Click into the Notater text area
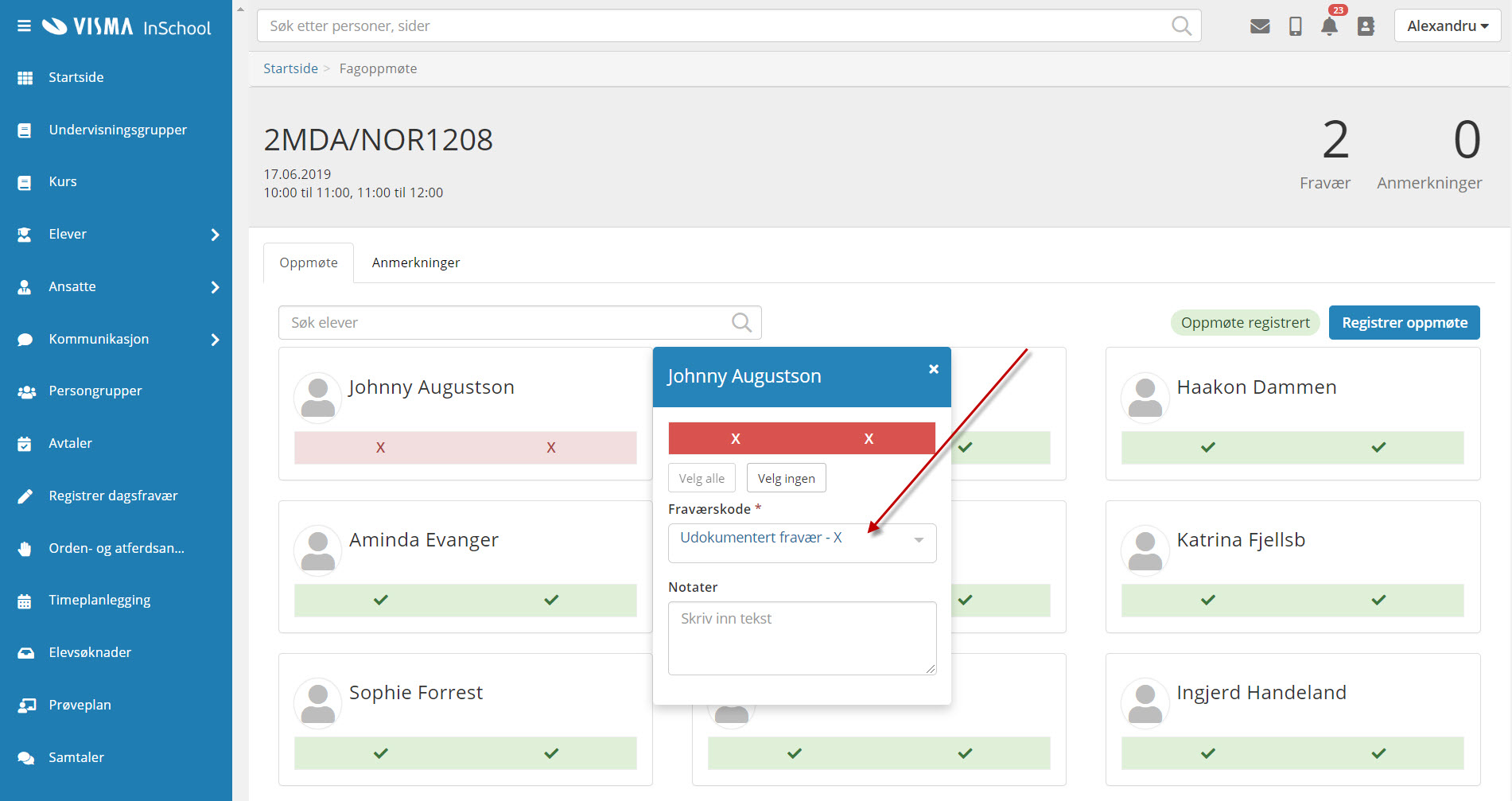 (802, 638)
